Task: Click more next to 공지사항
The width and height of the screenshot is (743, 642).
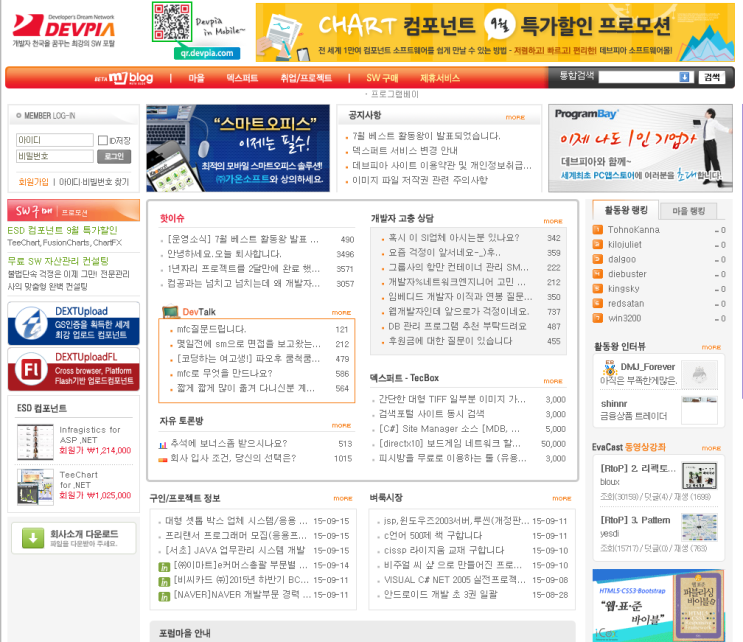Action: [515, 118]
